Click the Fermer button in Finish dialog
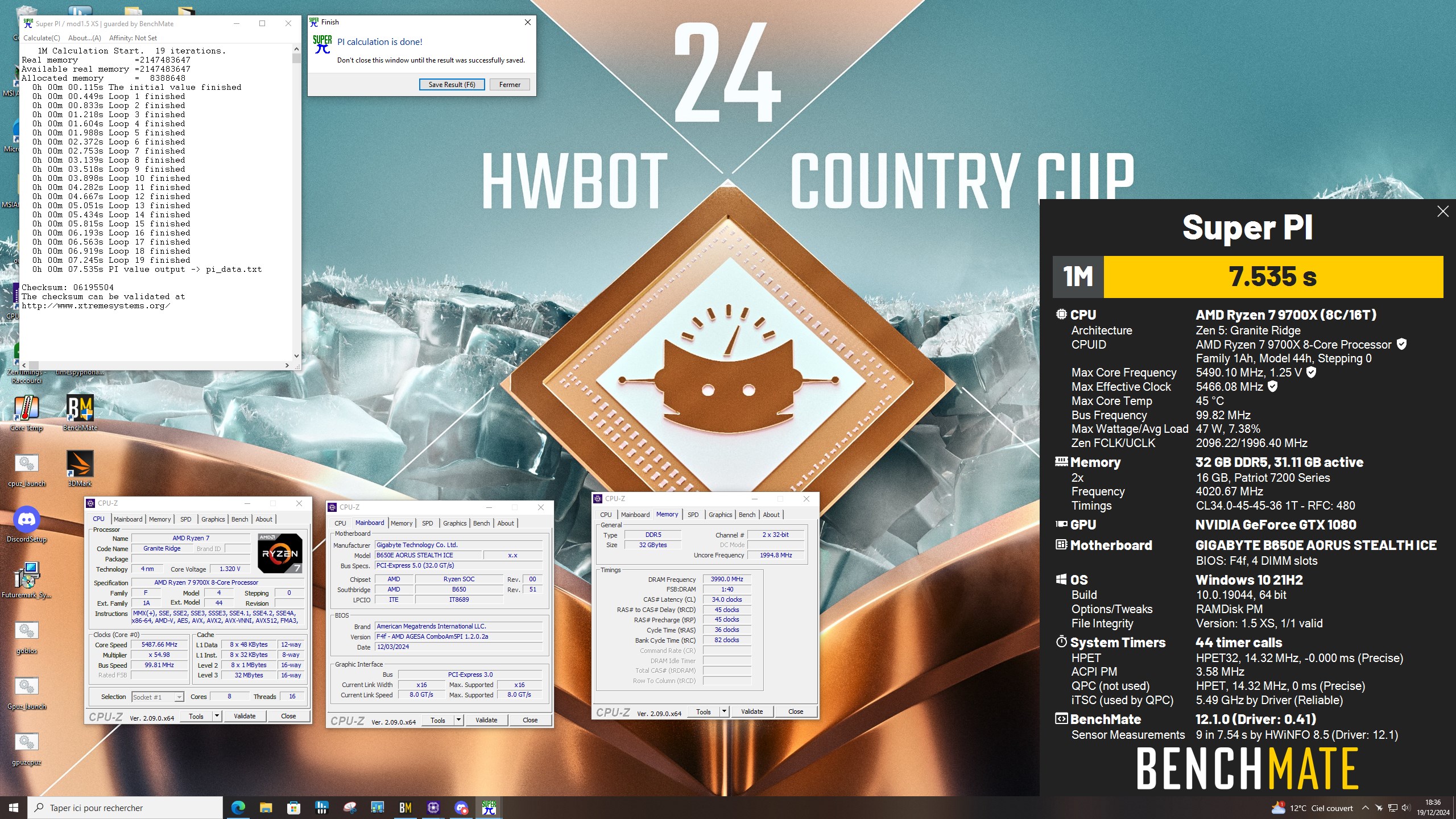1456x819 pixels. 510,85
